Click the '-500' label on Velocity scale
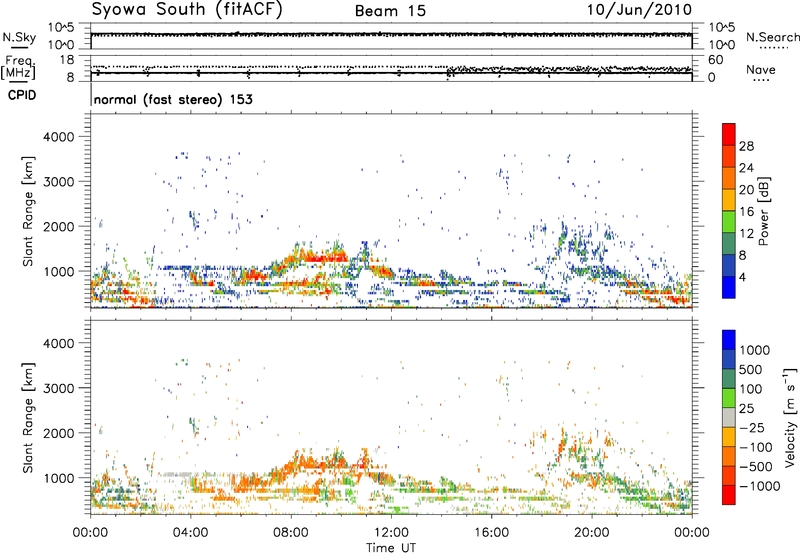800x554 pixels. click(756, 466)
